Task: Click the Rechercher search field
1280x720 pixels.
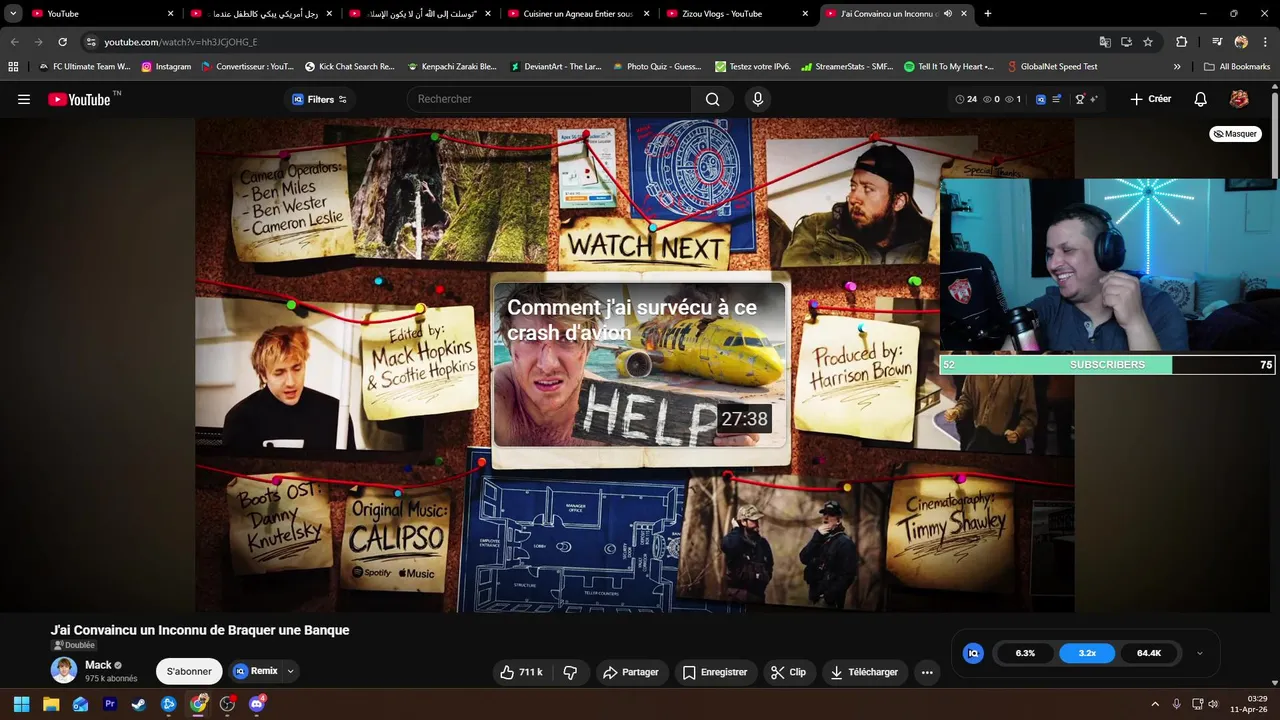Action: (549, 99)
